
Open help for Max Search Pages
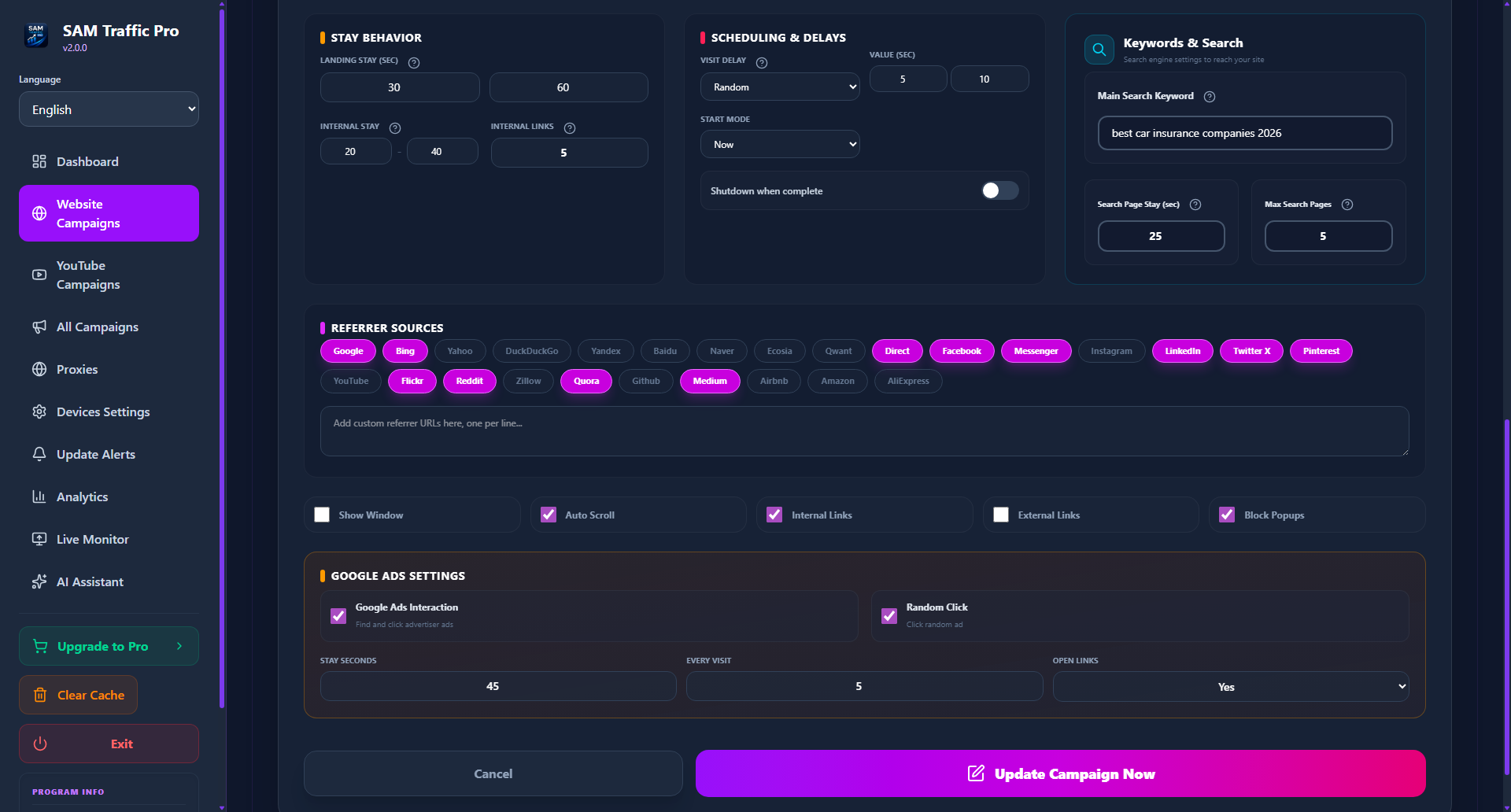coord(1347,205)
